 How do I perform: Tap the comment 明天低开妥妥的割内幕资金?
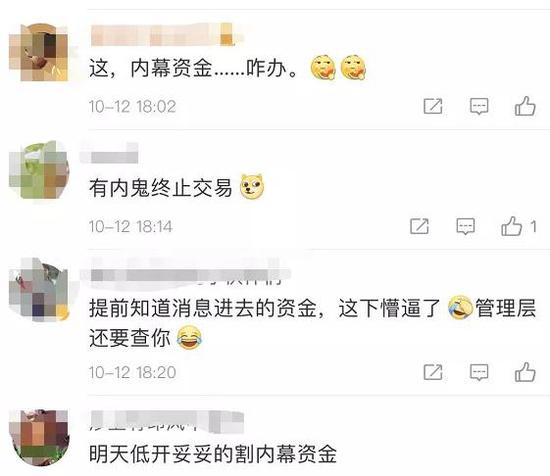(x=213, y=454)
